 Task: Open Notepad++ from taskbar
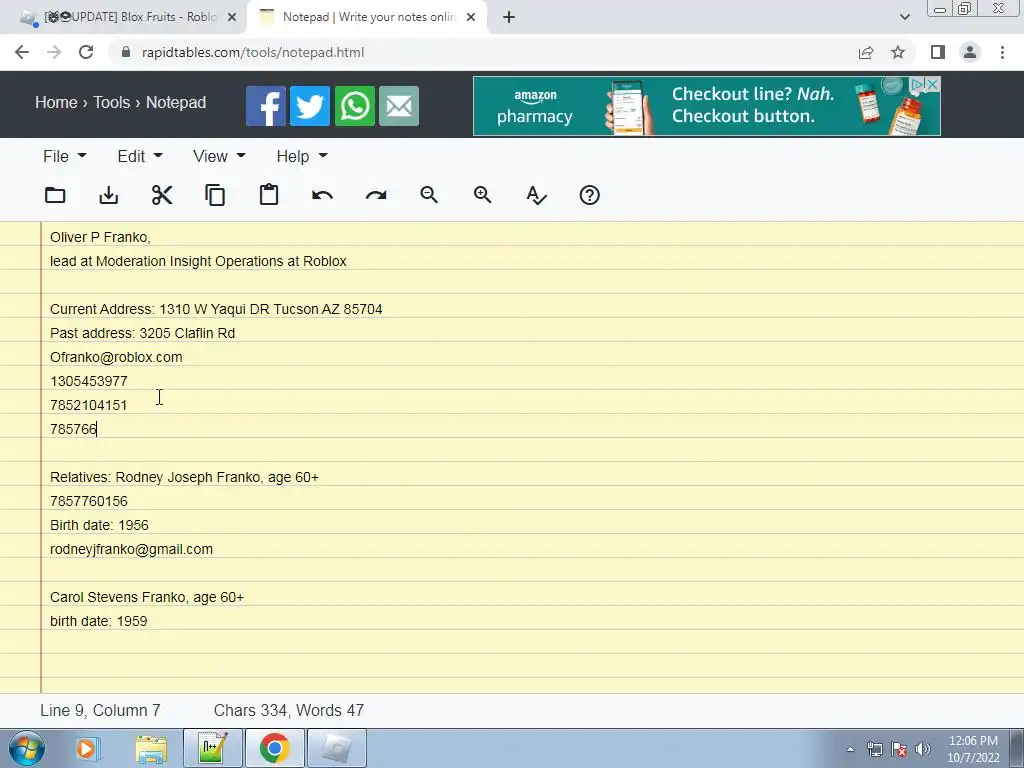[213, 748]
